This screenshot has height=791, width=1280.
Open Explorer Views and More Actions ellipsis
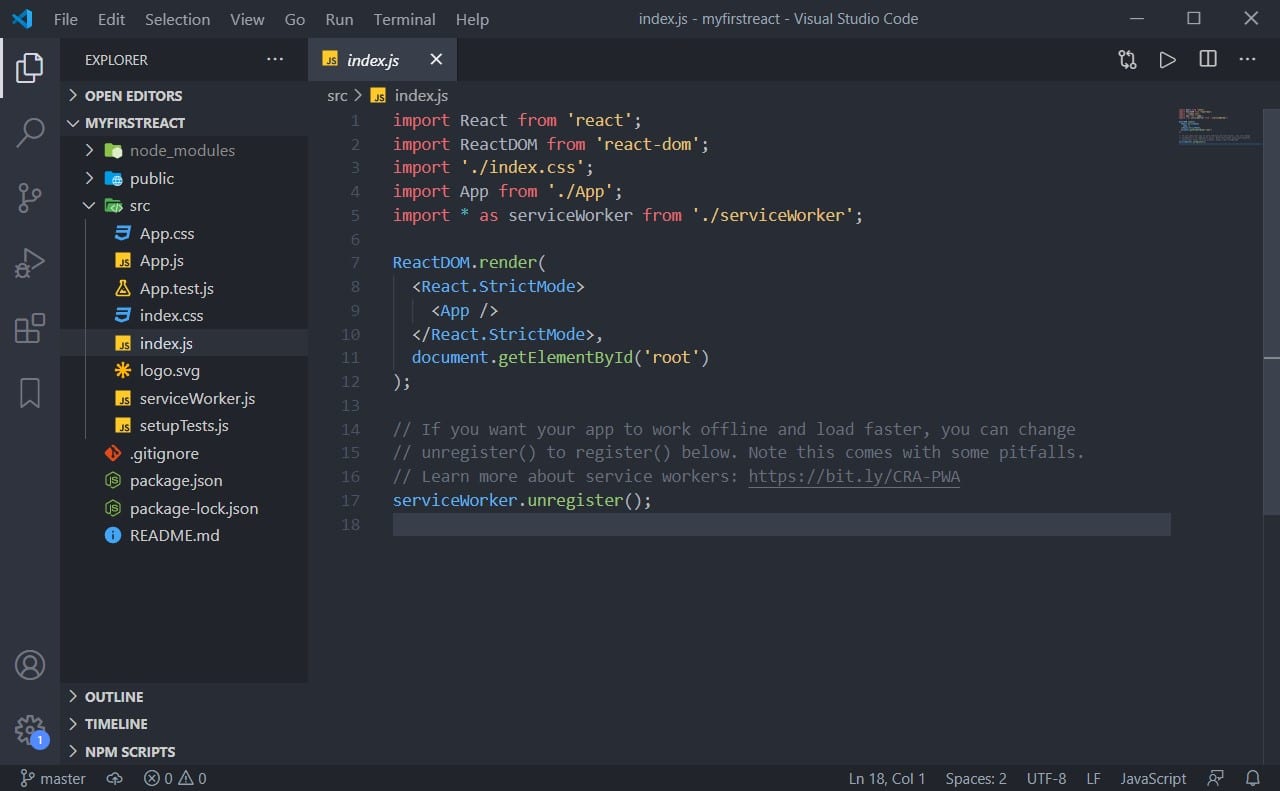(275, 60)
